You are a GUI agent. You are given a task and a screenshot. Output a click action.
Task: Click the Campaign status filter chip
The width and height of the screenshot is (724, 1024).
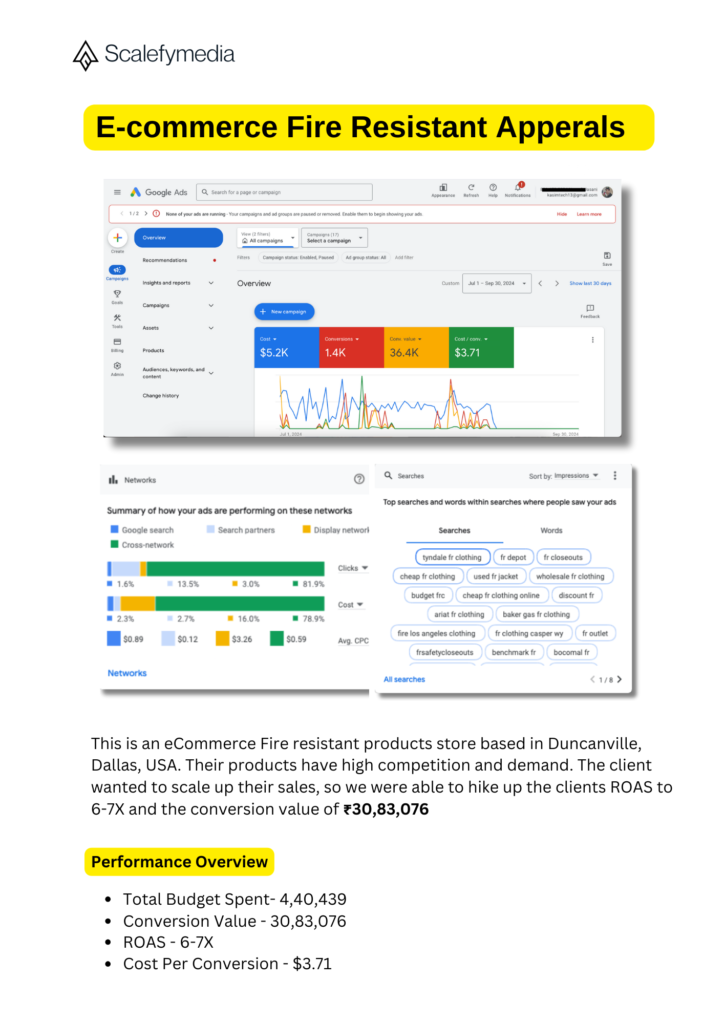click(298, 257)
